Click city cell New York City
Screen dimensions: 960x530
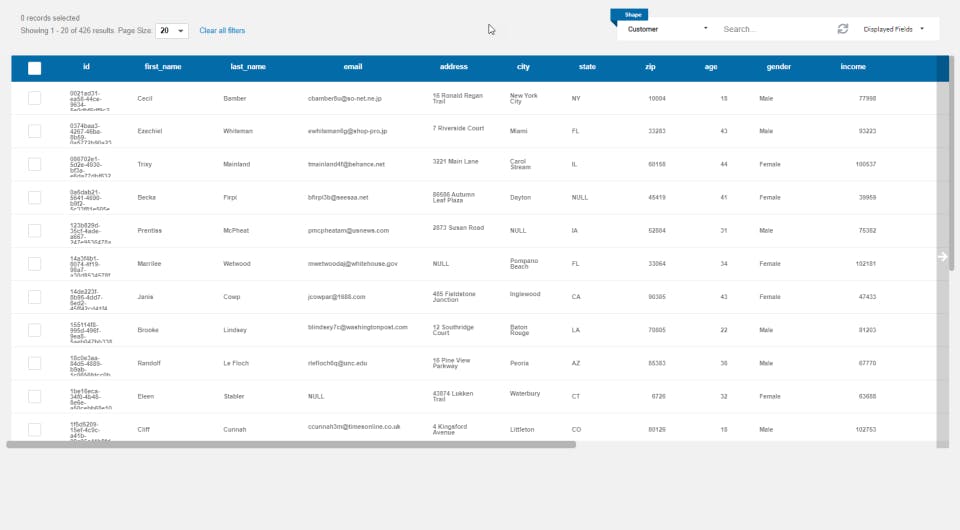pyautogui.click(x=523, y=99)
